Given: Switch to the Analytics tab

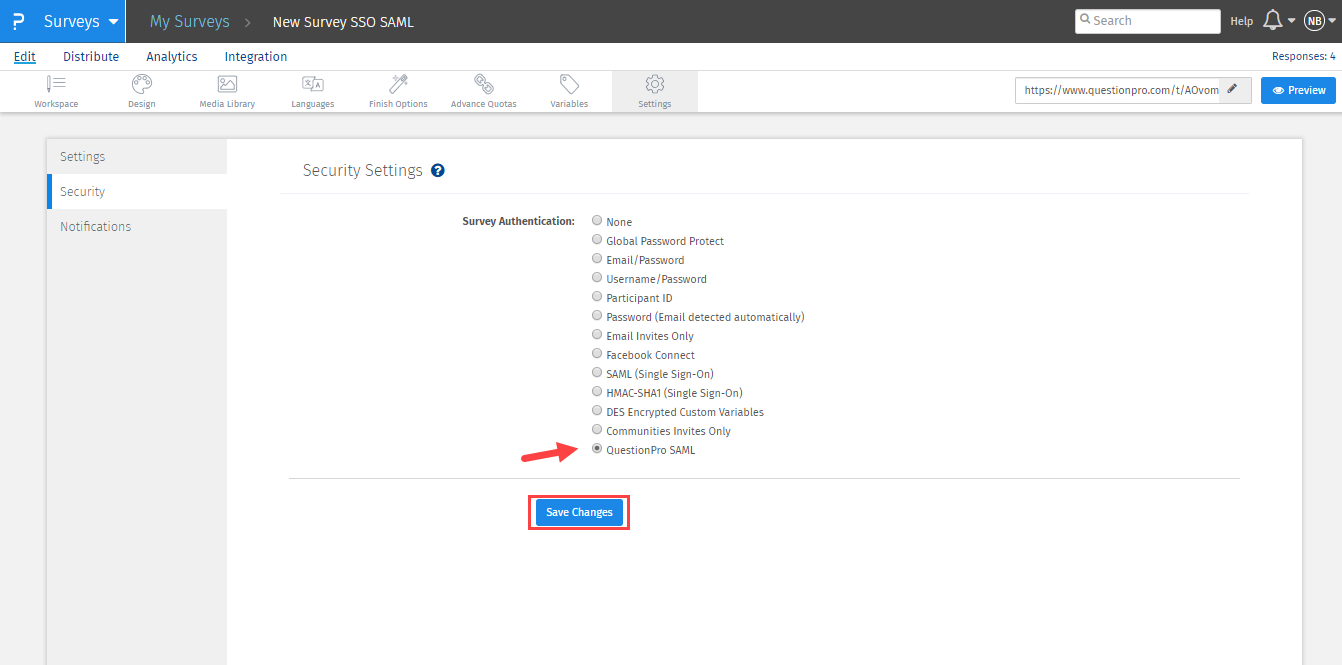Looking at the screenshot, I should click(171, 56).
